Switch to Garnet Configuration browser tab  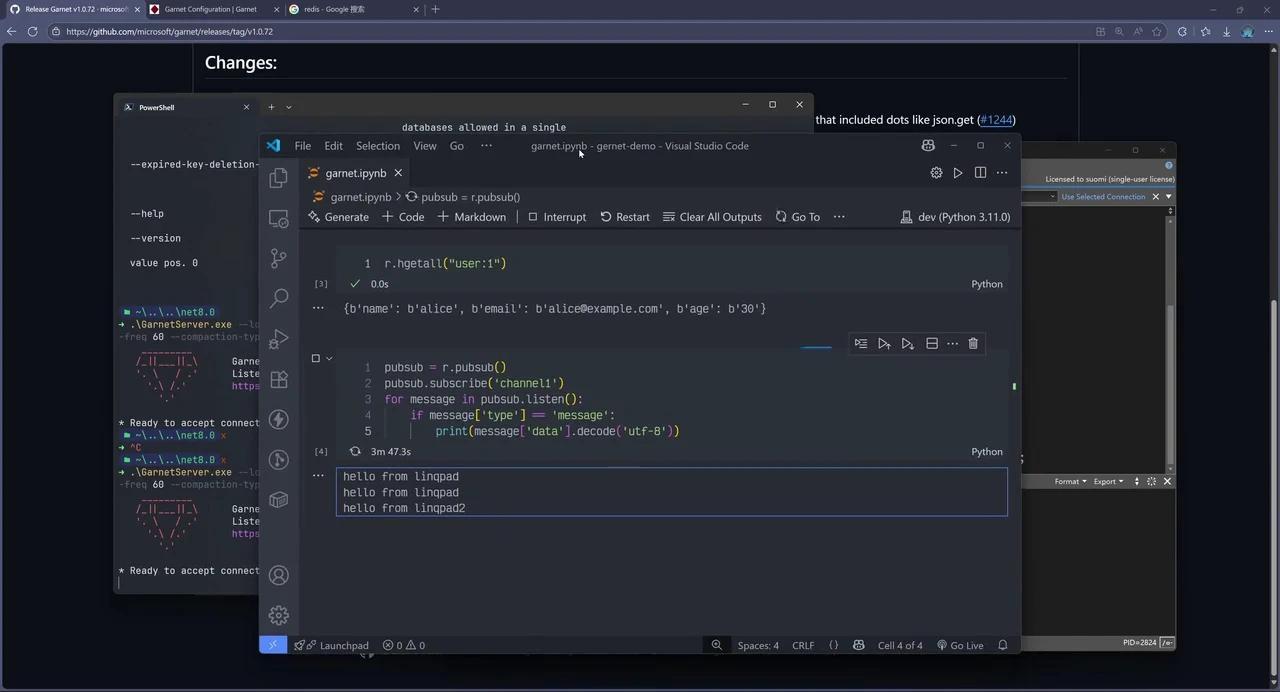tap(210, 9)
